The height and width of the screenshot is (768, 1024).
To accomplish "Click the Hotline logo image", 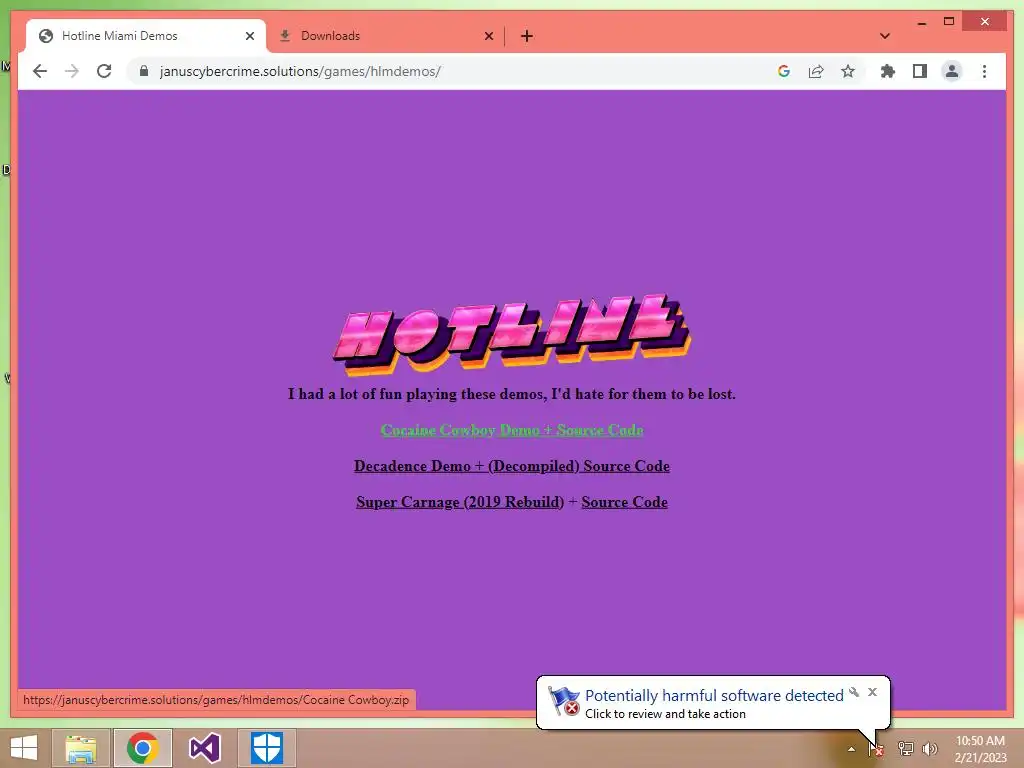I will (512, 334).
